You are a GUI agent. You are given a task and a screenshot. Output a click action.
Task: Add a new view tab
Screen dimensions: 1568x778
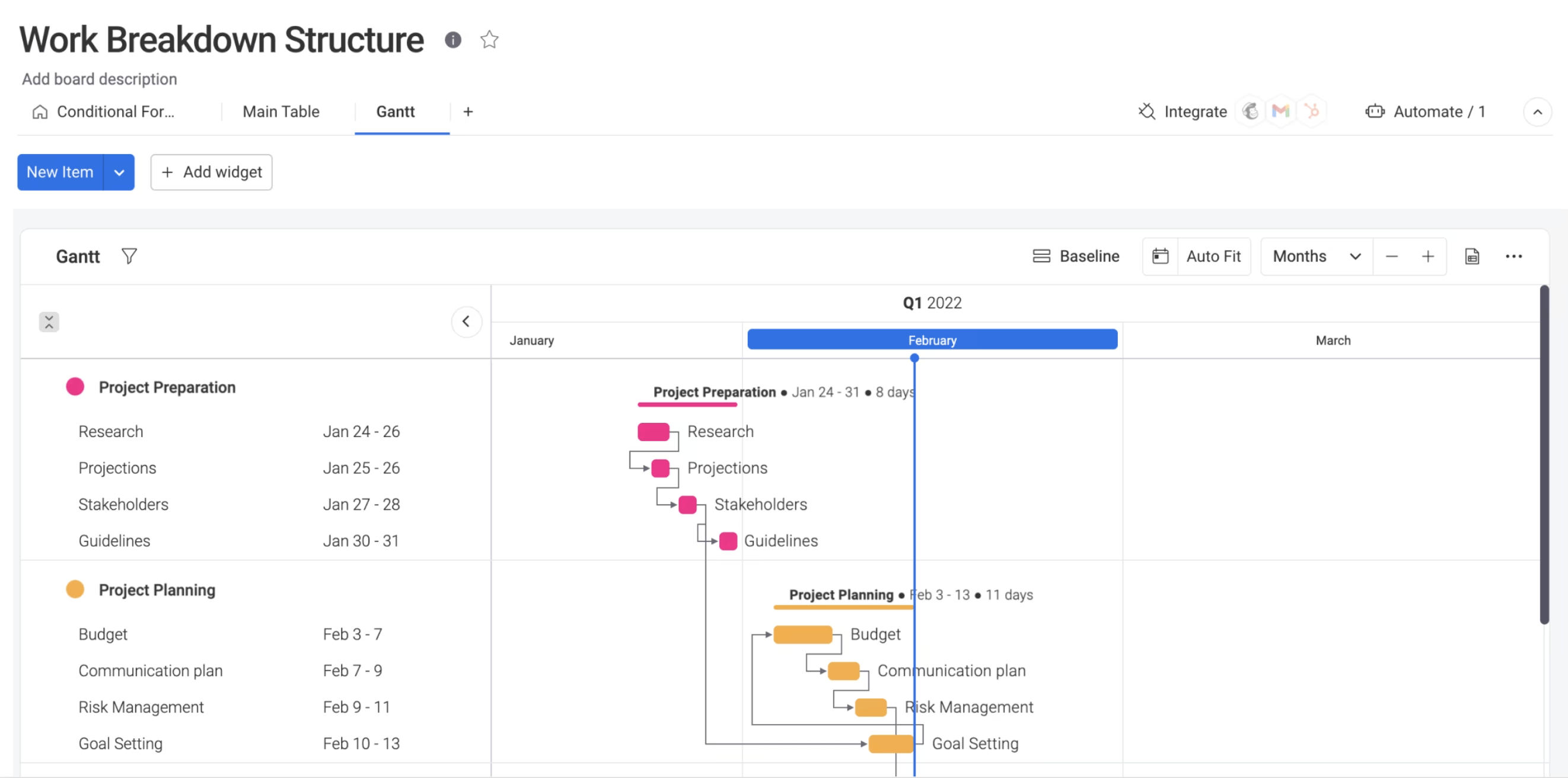[467, 111]
